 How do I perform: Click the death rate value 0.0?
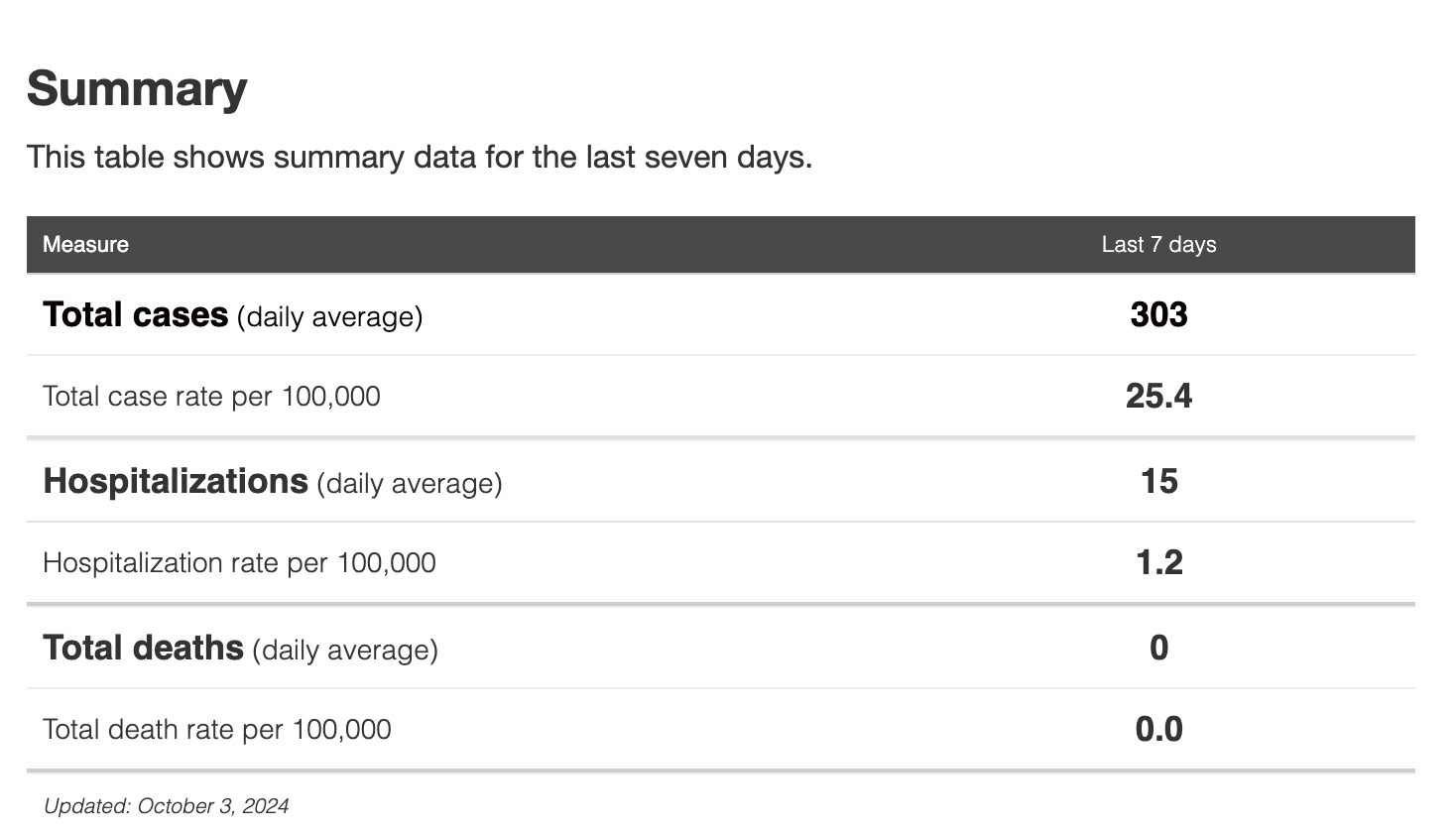pyautogui.click(x=1158, y=730)
